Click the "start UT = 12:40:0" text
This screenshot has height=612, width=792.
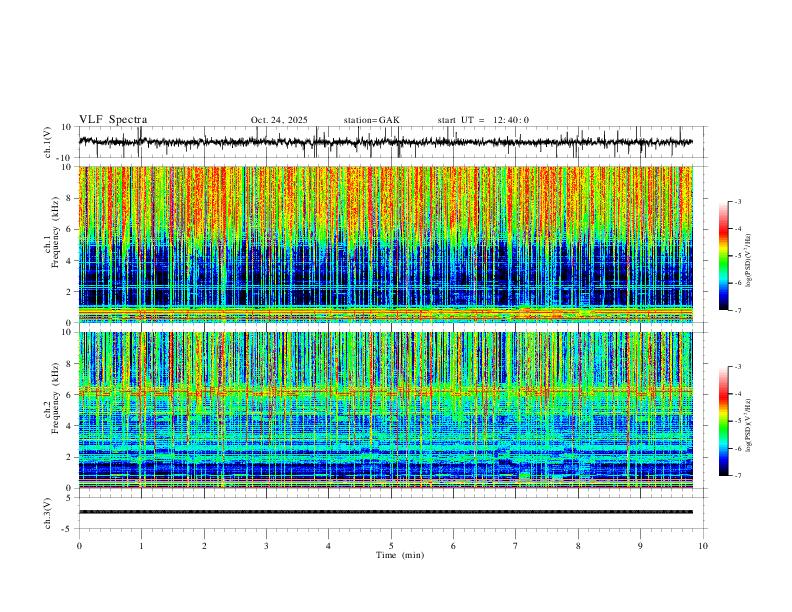coord(483,120)
